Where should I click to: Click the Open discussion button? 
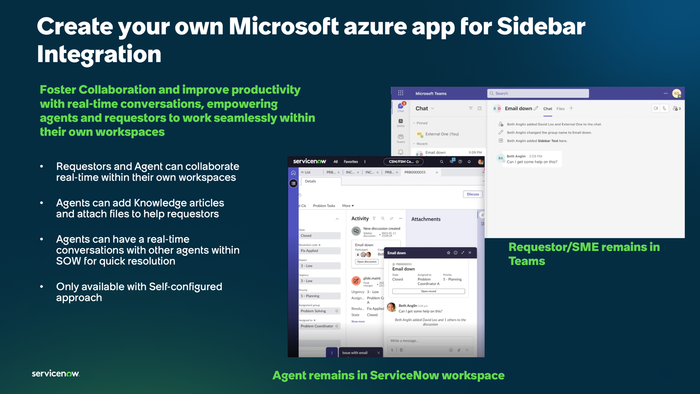click(367, 261)
